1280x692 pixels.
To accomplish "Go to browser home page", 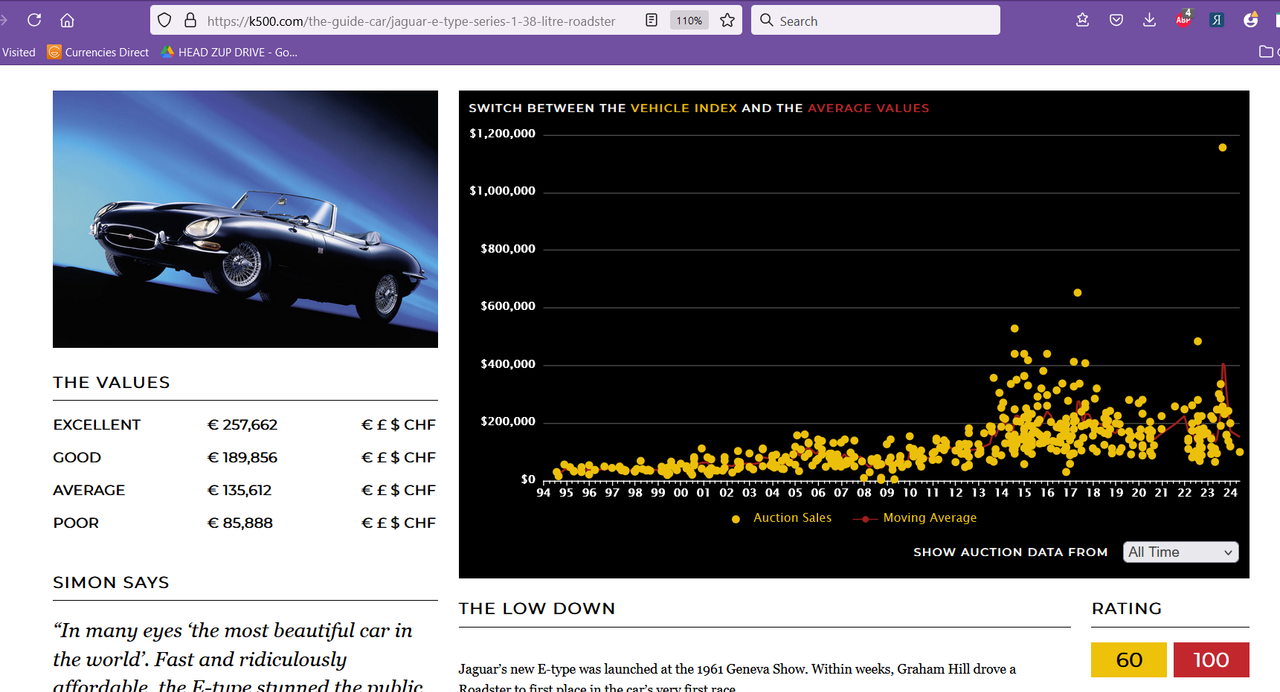I will pos(67,20).
